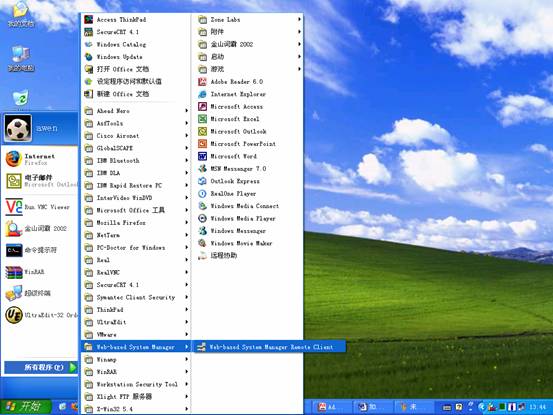Open Windows Messenger icon
The image size is (553, 415).
coord(202,231)
